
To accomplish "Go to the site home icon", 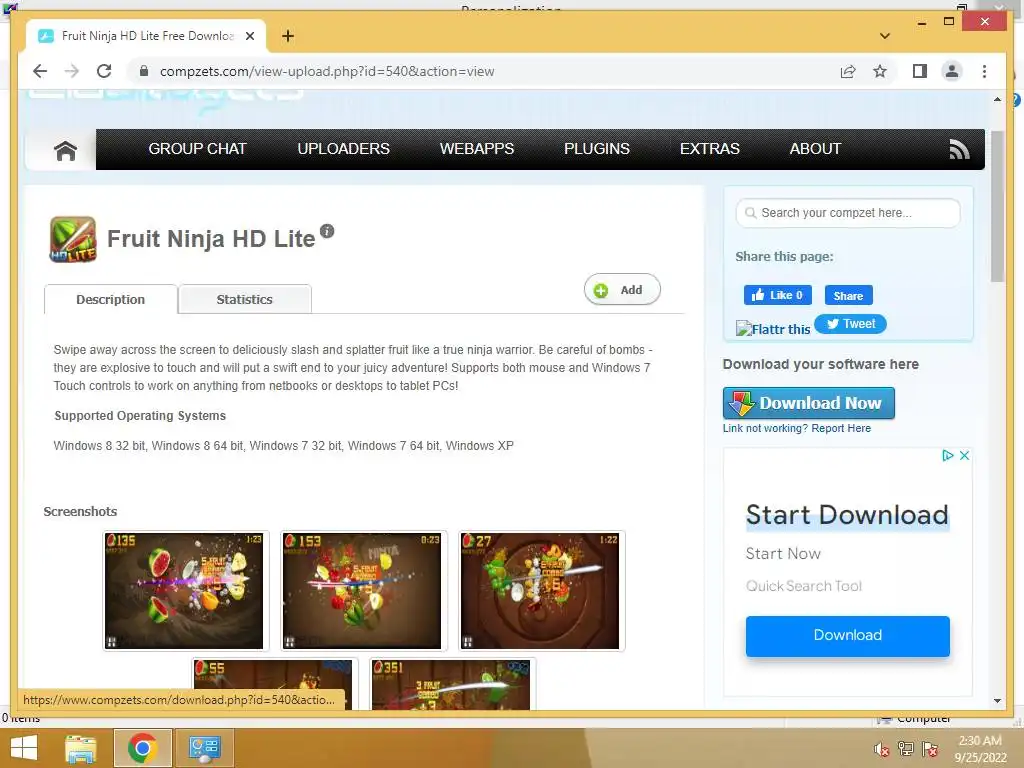I will point(65,150).
